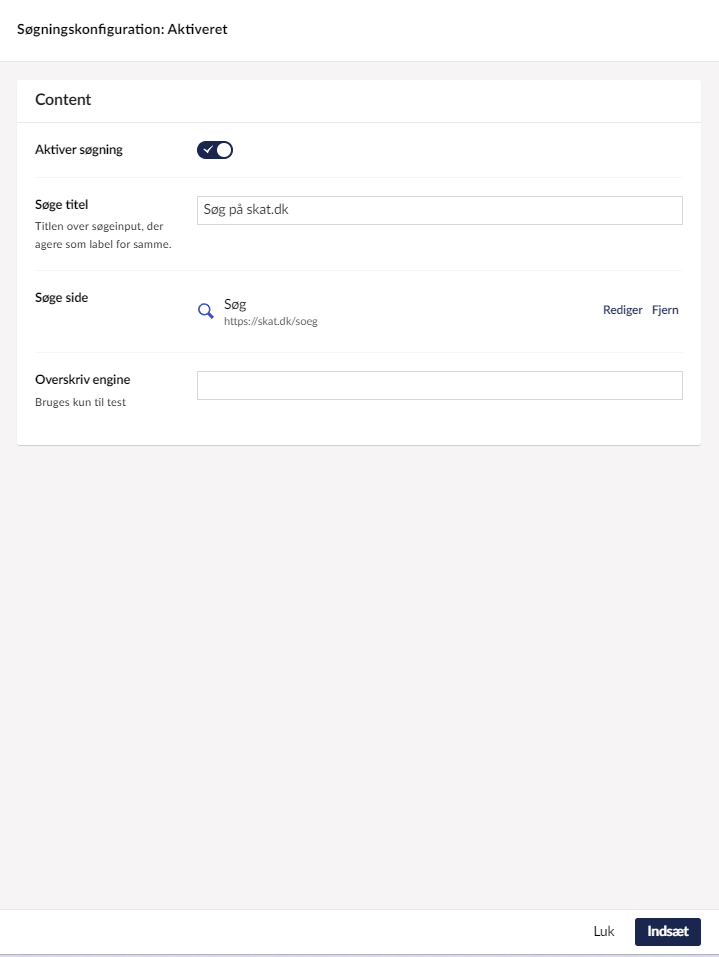Click the https://skat.dk/soeg URL text
Image resolution: width=719 pixels, height=957 pixels.
click(270, 322)
